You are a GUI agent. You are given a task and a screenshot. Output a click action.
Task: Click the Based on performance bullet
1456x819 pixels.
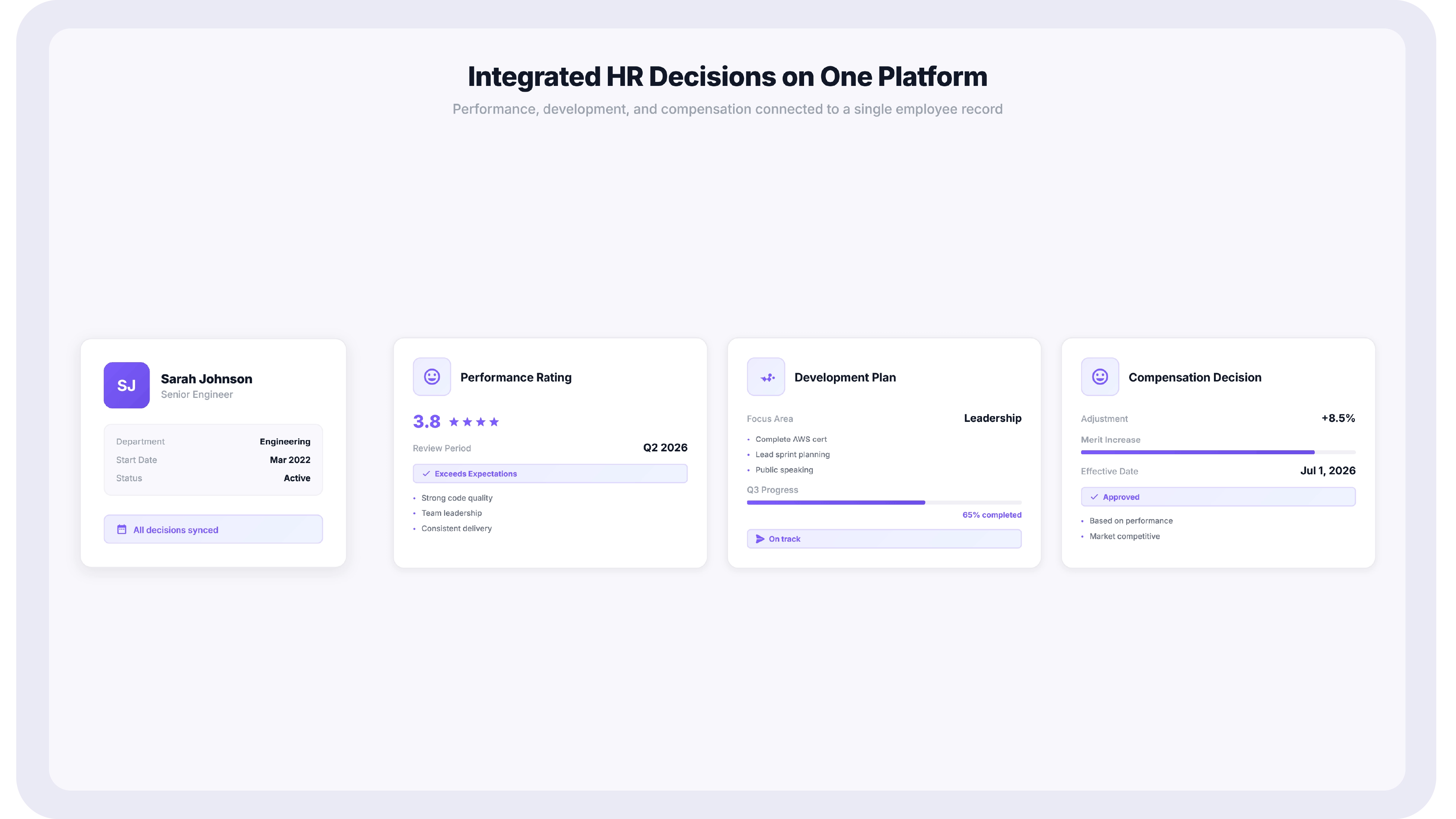[x=1131, y=521]
